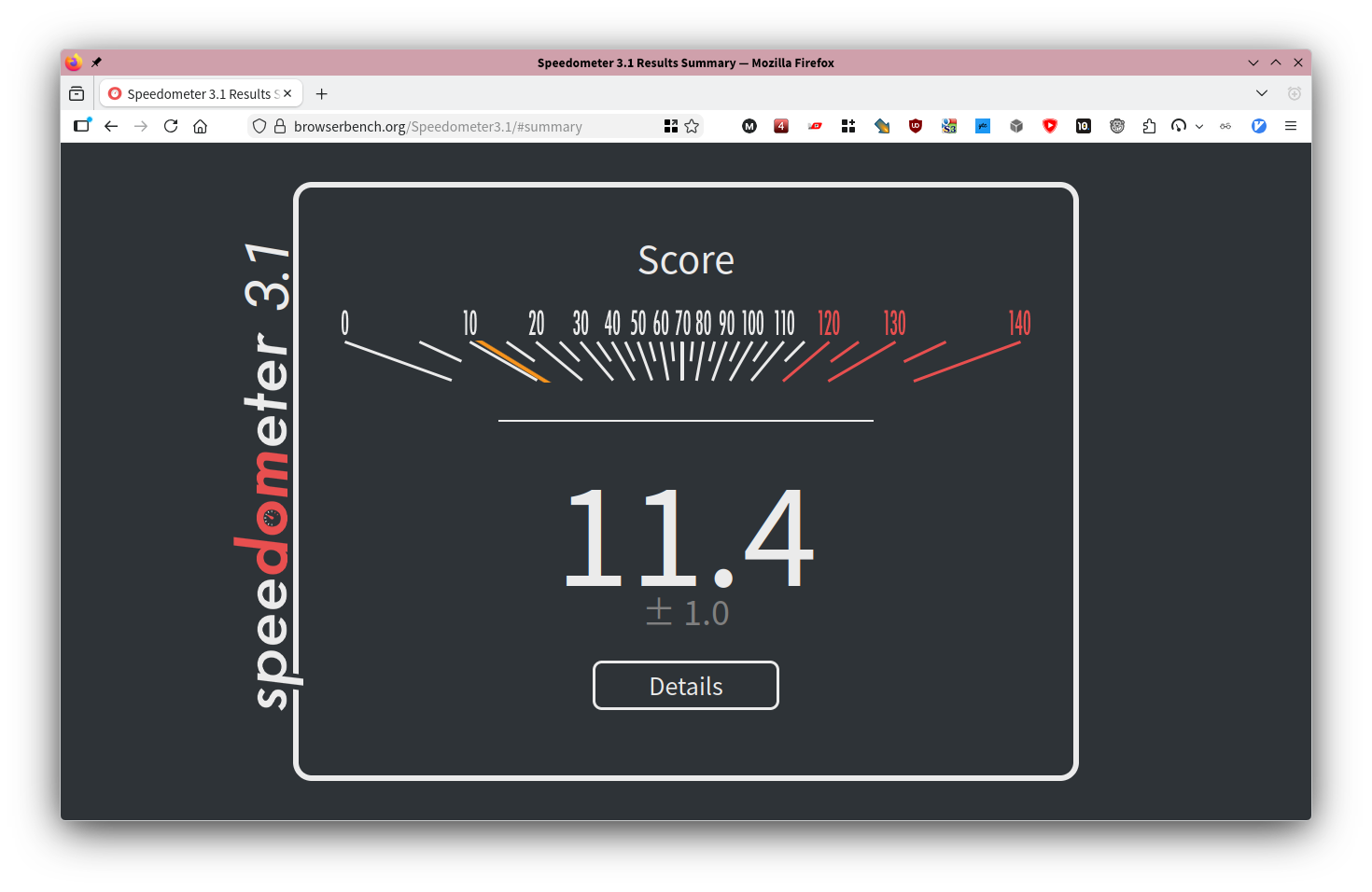
Task: Open the Firefox View archive icon
Action: (x=77, y=93)
